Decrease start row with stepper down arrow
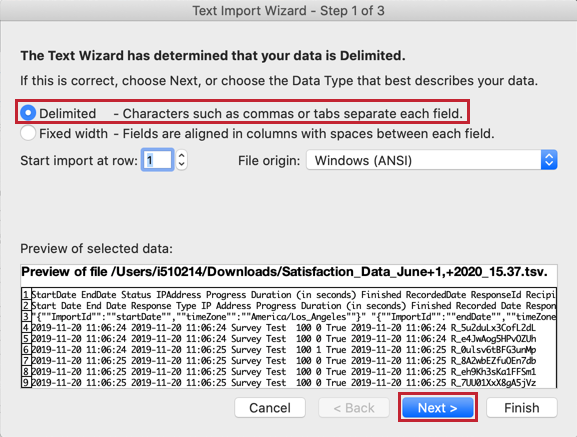577x437 pixels. (181, 164)
